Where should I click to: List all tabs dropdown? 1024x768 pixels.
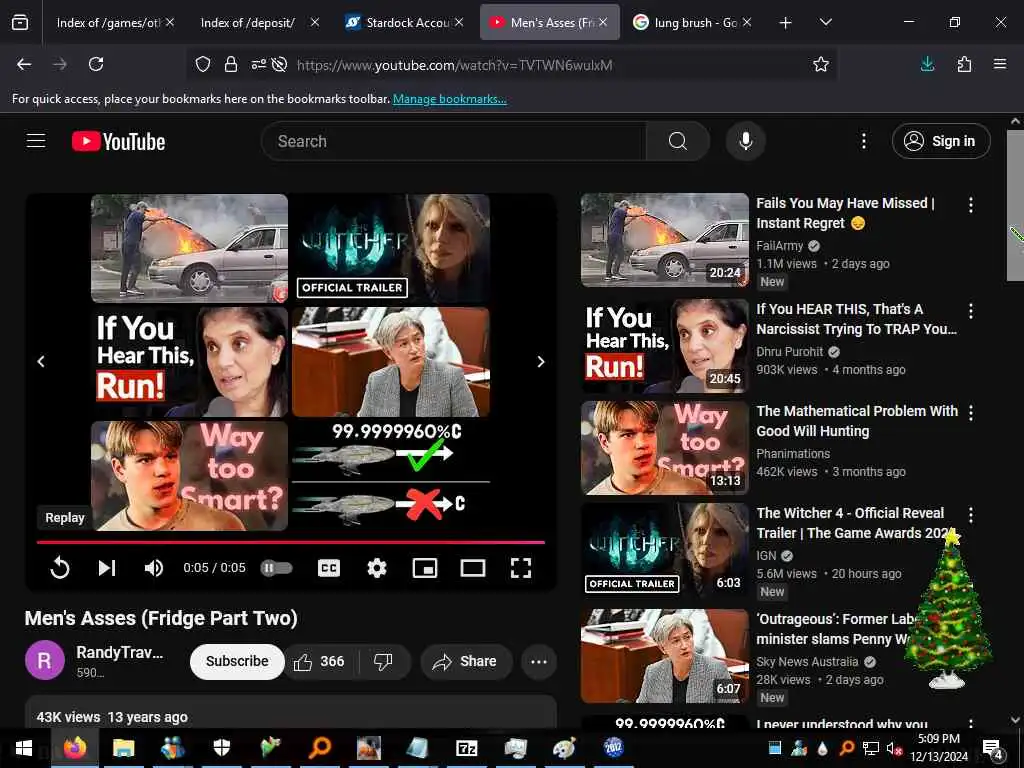tap(825, 22)
